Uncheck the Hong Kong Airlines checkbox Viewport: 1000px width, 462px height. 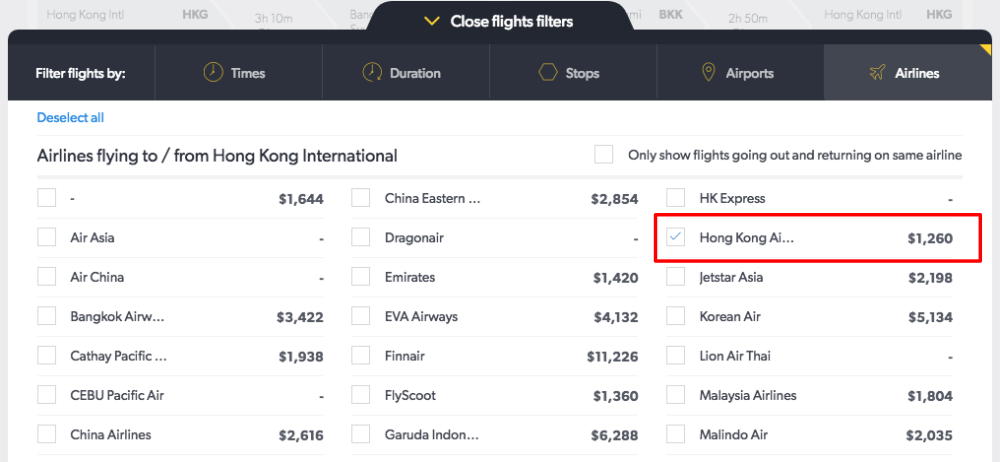point(675,238)
